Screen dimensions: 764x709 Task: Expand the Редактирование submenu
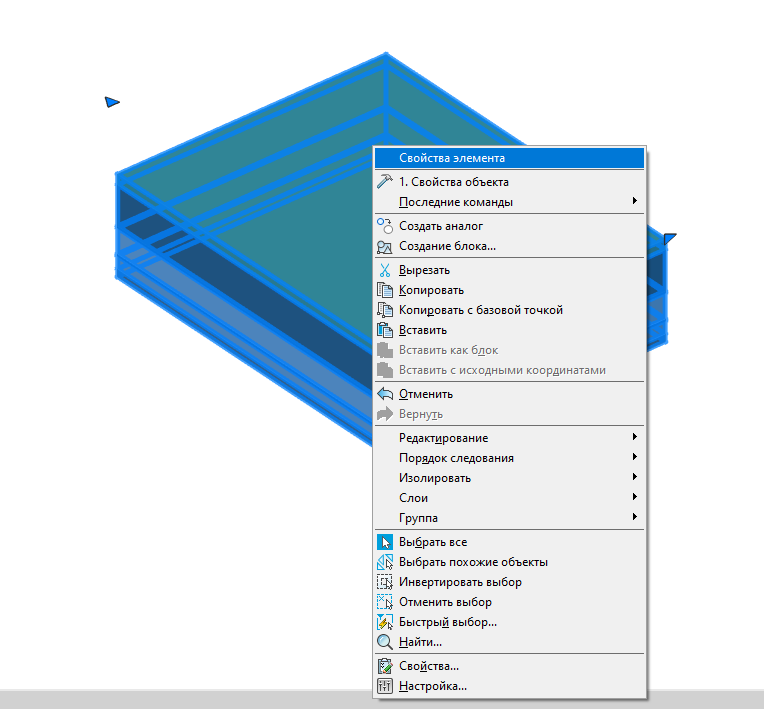click(634, 438)
